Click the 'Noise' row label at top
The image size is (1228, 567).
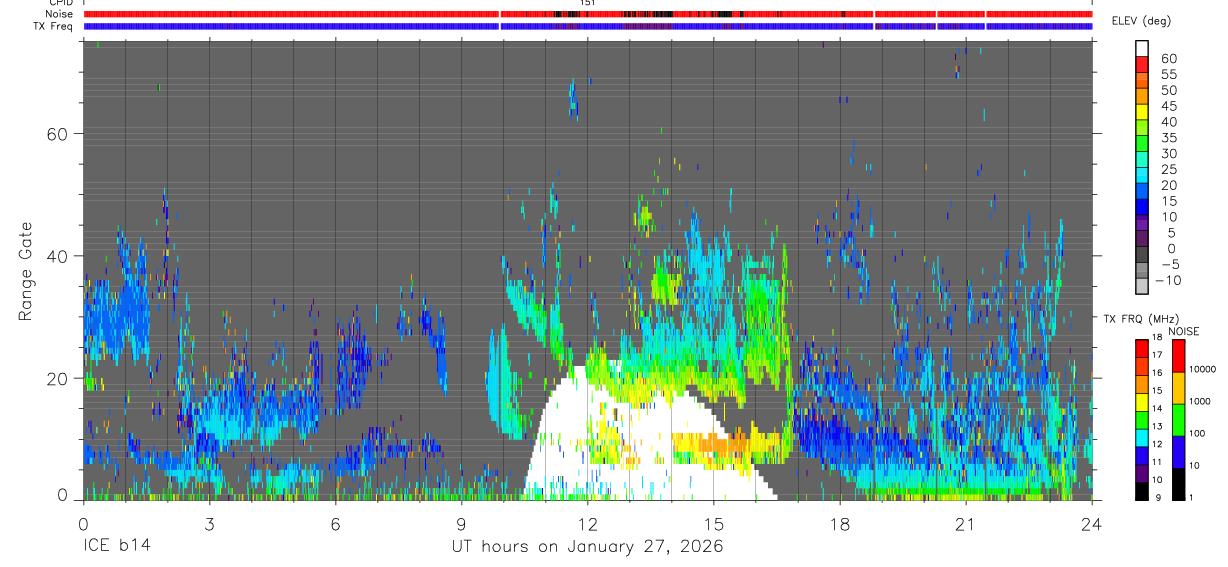coord(60,14)
